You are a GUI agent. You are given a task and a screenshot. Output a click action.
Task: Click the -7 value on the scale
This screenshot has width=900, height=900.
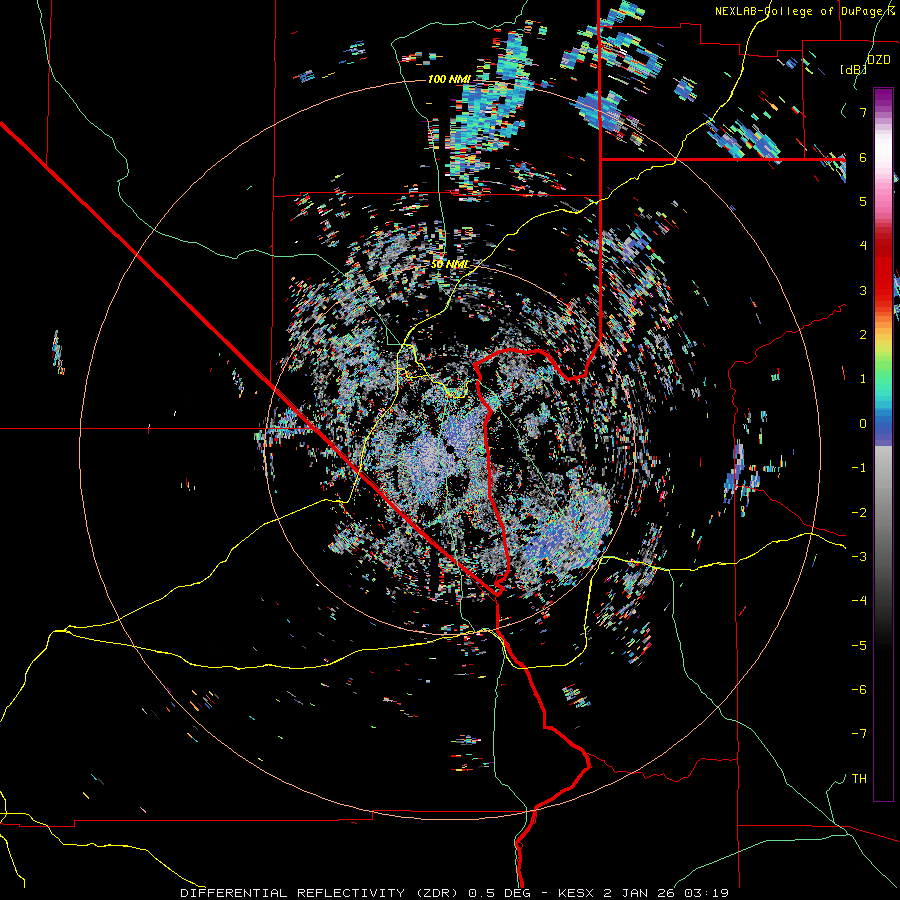click(x=859, y=734)
